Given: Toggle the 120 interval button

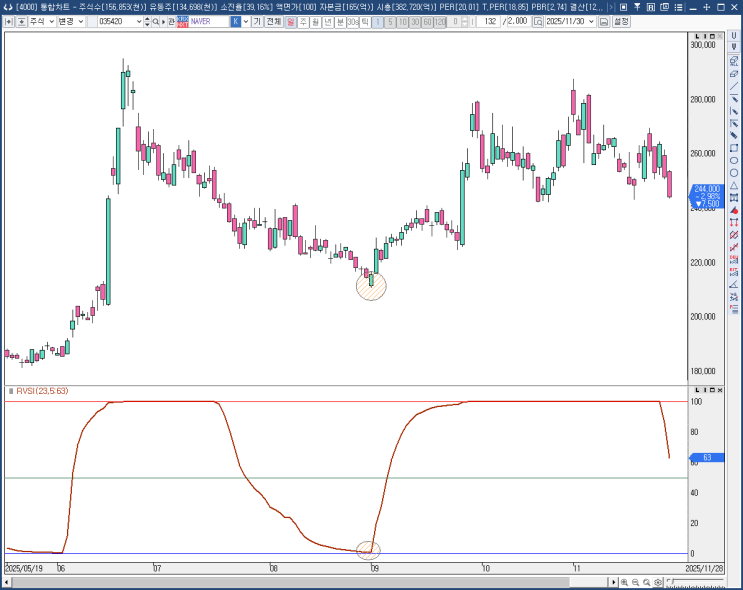Looking at the screenshot, I should (440, 22).
